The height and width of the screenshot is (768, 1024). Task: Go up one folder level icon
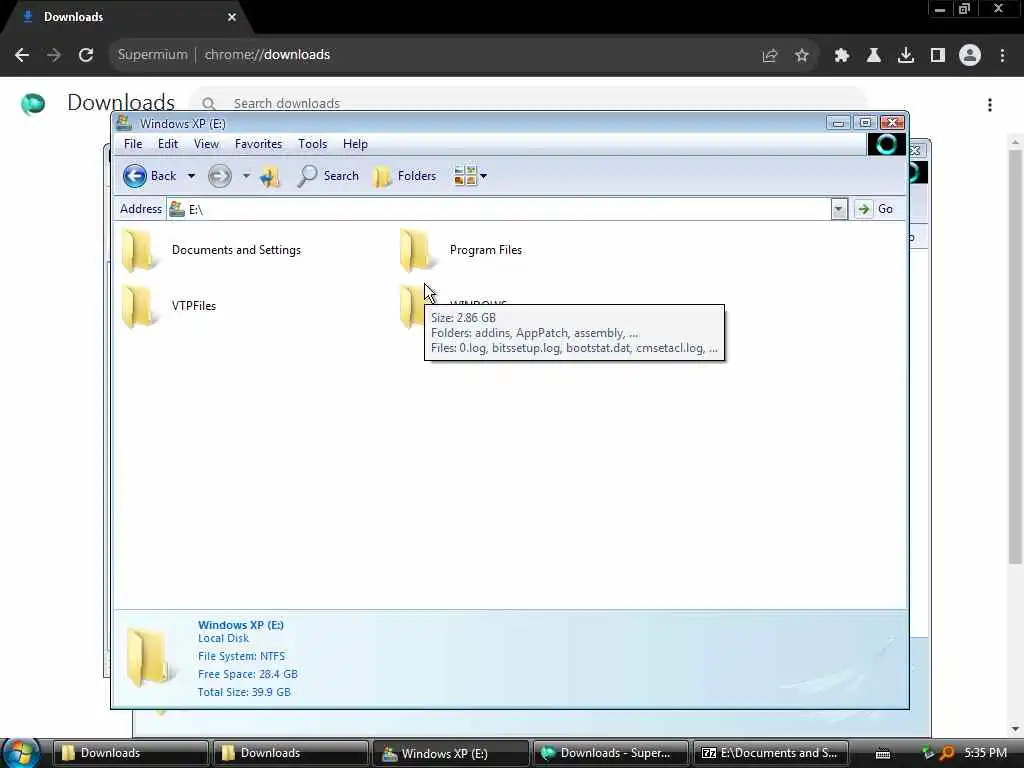[x=270, y=176]
